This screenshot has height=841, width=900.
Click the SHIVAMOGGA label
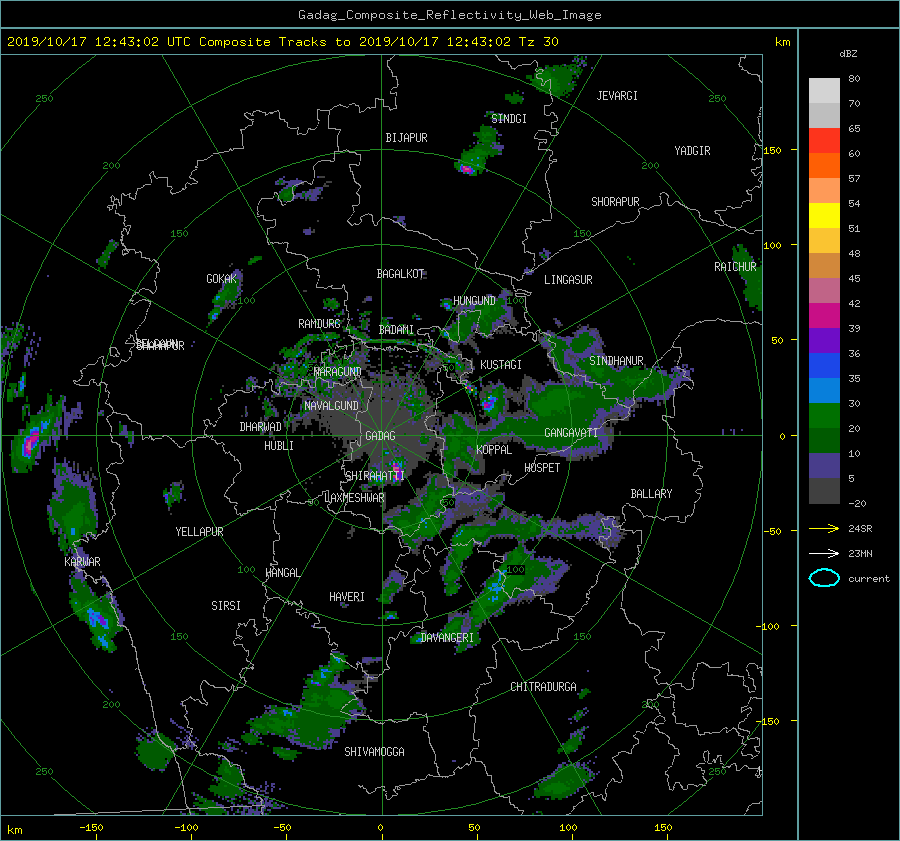[374, 752]
